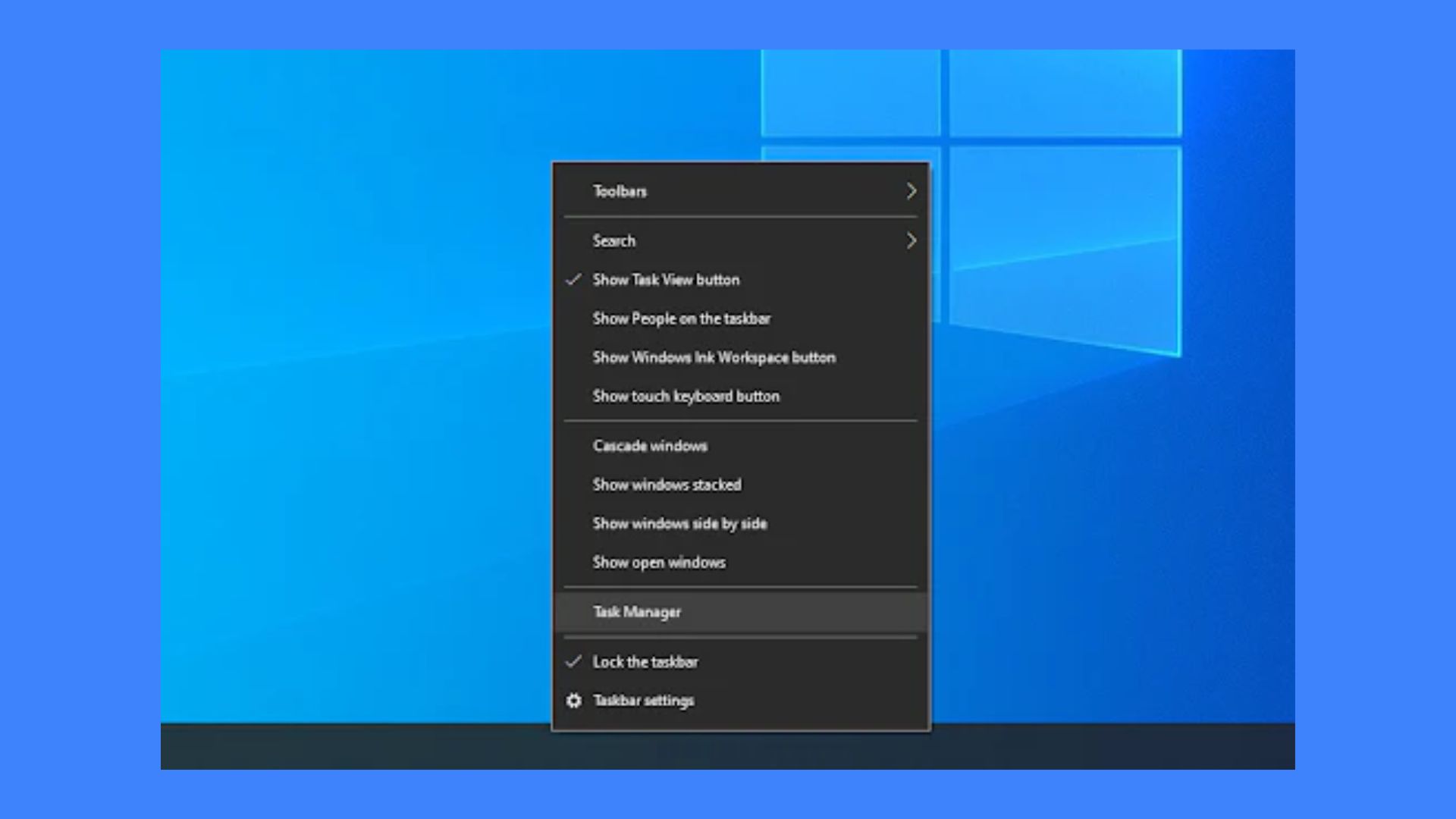Toggle Lock the taskbar option
Screen dimensions: 1456x819
(741, 662)
